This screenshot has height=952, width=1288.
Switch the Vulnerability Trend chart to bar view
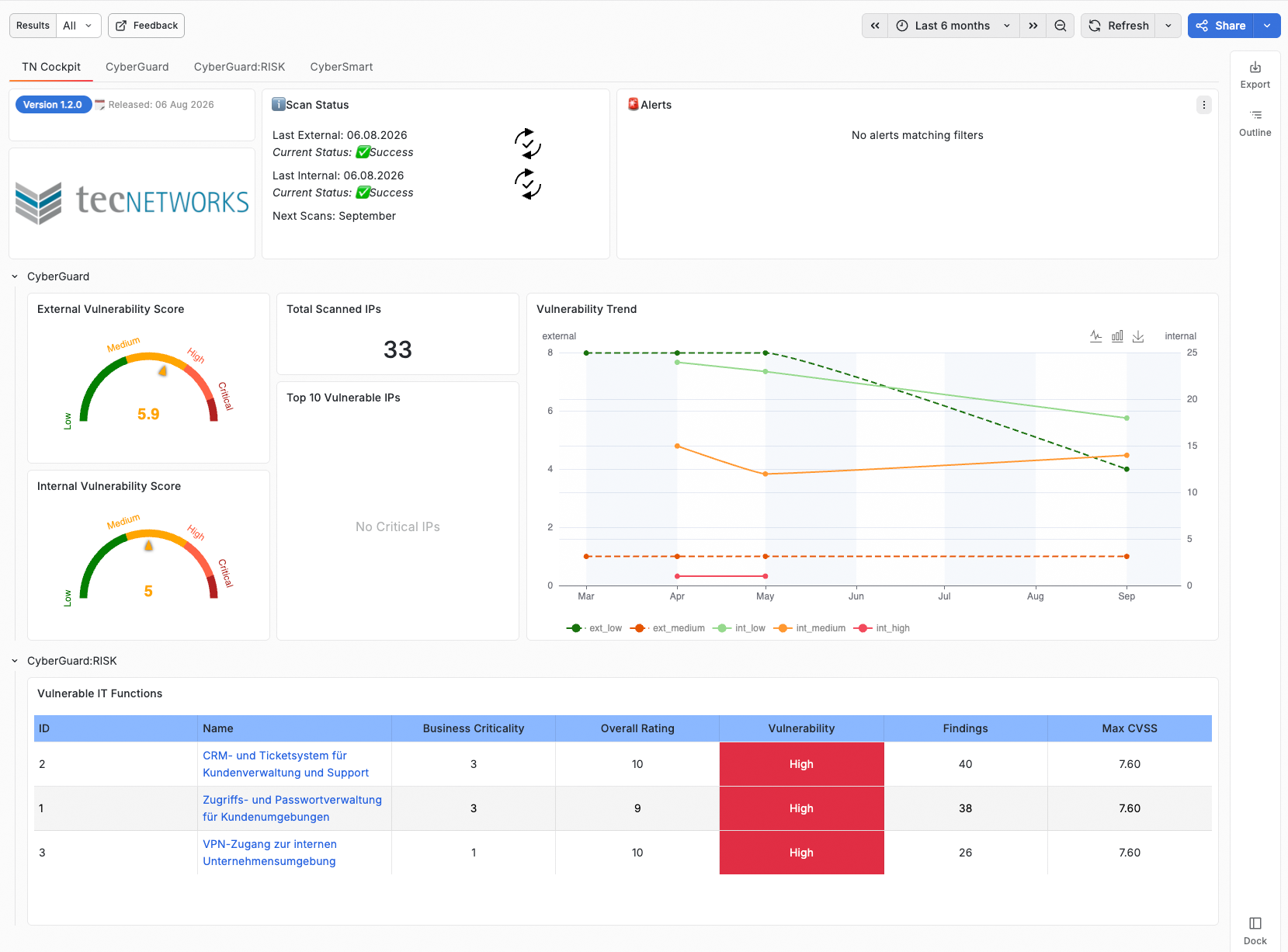(x=1117, y=336)
